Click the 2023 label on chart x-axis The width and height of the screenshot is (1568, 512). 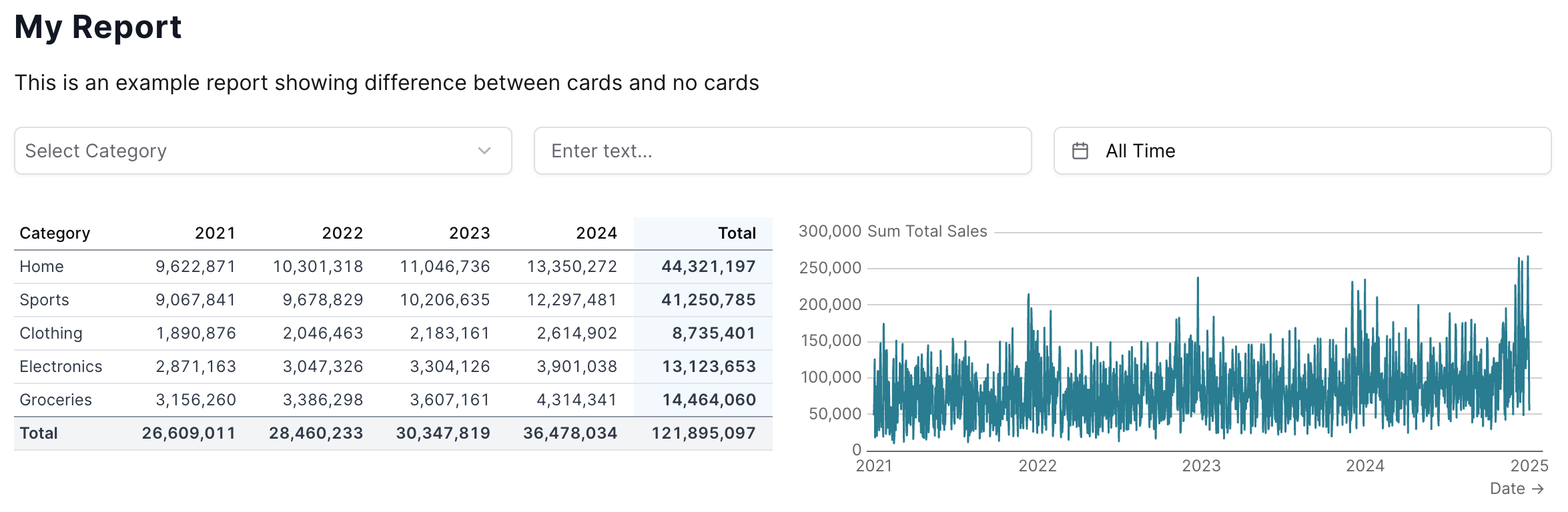click(x=1201, y=467)
